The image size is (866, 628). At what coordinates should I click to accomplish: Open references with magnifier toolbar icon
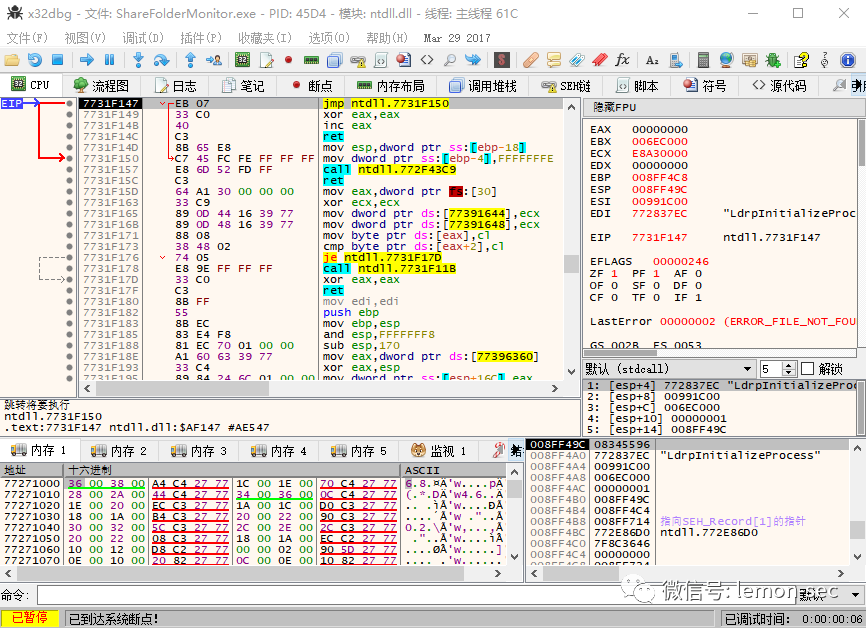pyautogui.click(x=450, y=60)
